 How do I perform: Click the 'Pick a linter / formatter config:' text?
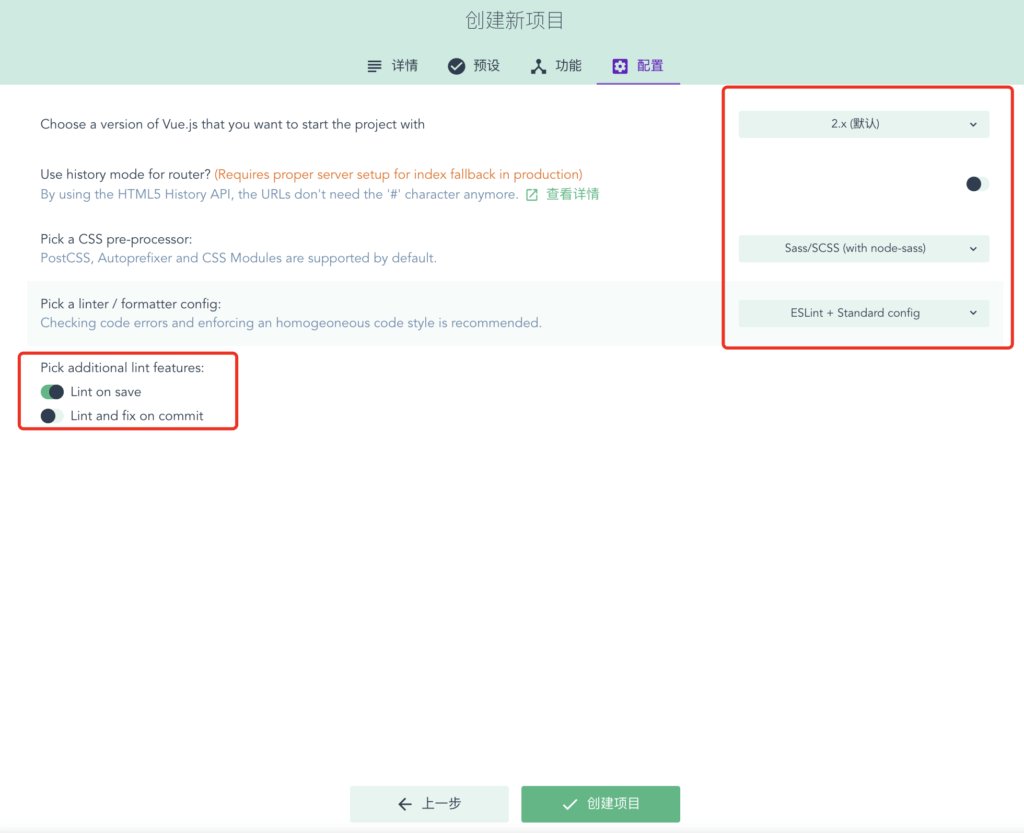[131, 304]
